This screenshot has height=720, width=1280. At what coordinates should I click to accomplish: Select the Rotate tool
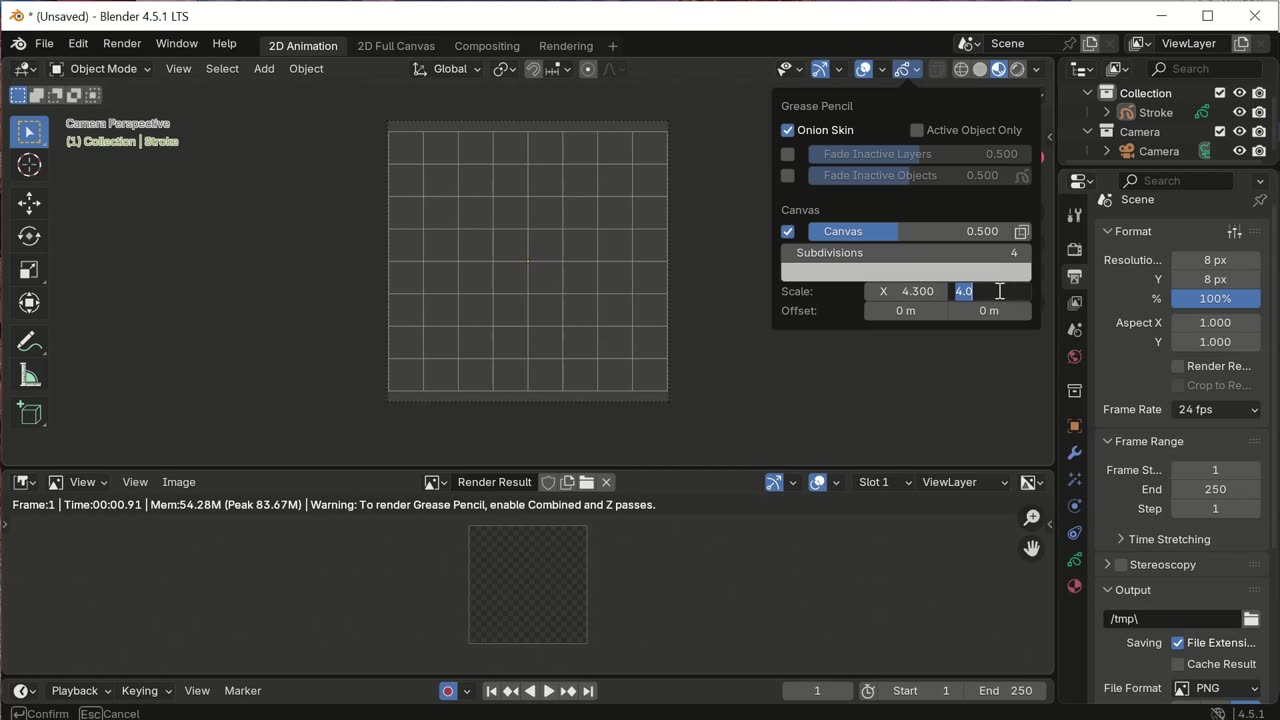(29, 237)
